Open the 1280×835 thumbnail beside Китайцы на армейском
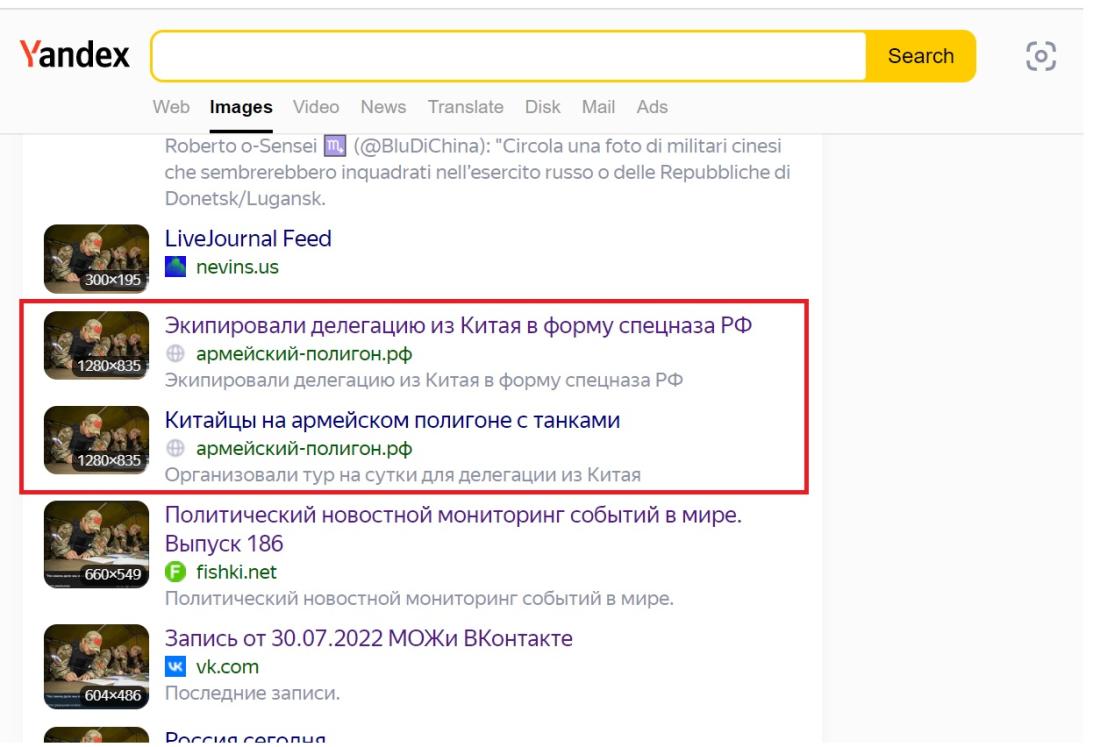 pos(96,440)
